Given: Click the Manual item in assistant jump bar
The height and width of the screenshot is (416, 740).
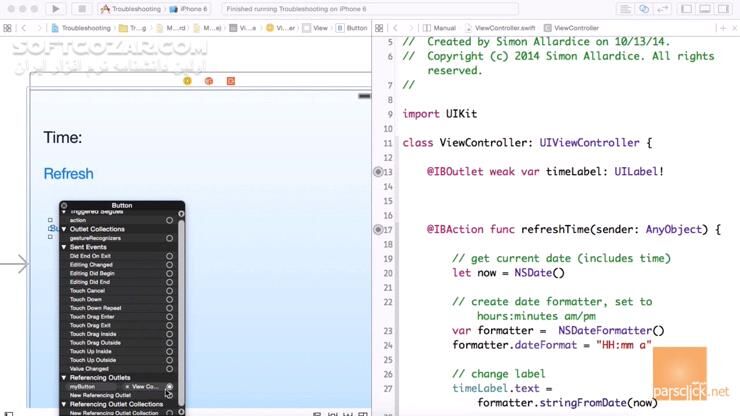Looking at the screenshot, I should 444,28.
